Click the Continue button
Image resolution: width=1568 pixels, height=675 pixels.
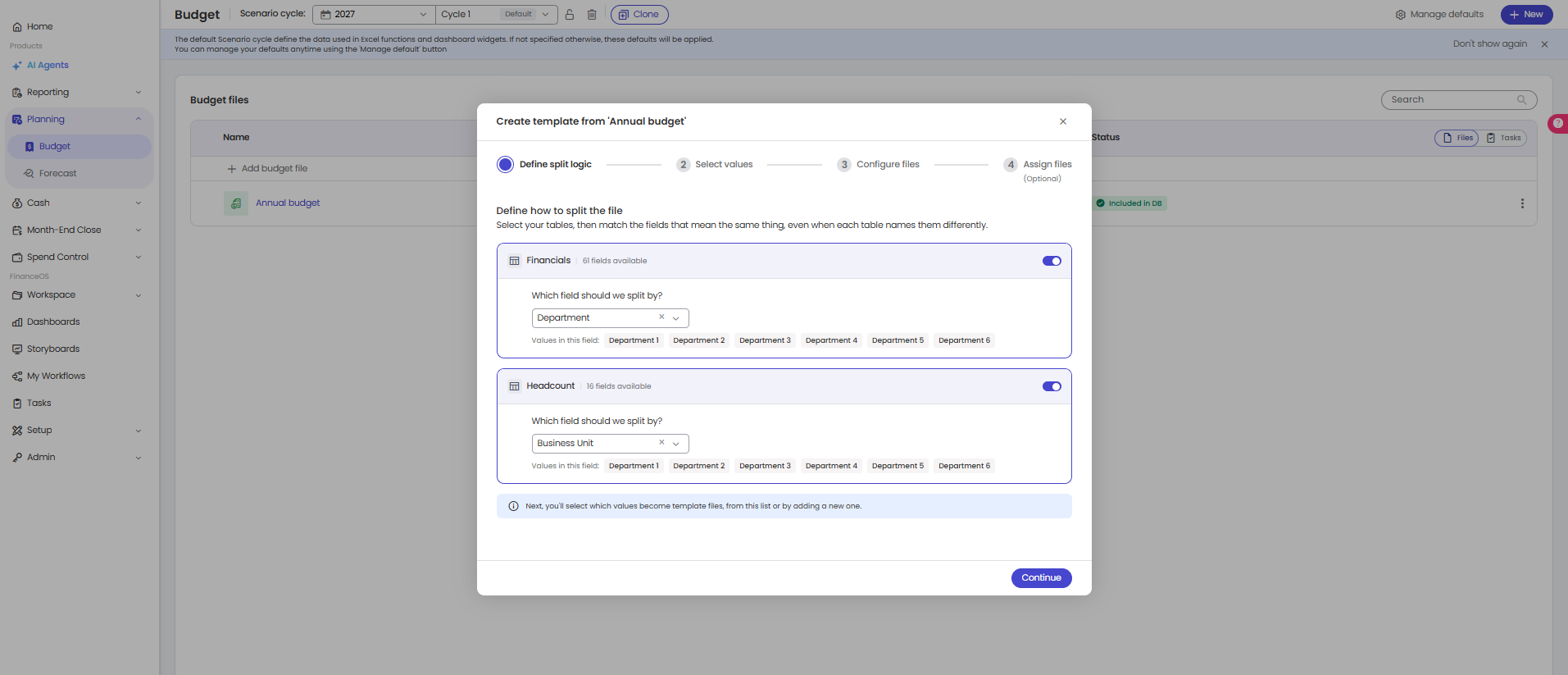pyautogui.click(x=1041, y=578)
